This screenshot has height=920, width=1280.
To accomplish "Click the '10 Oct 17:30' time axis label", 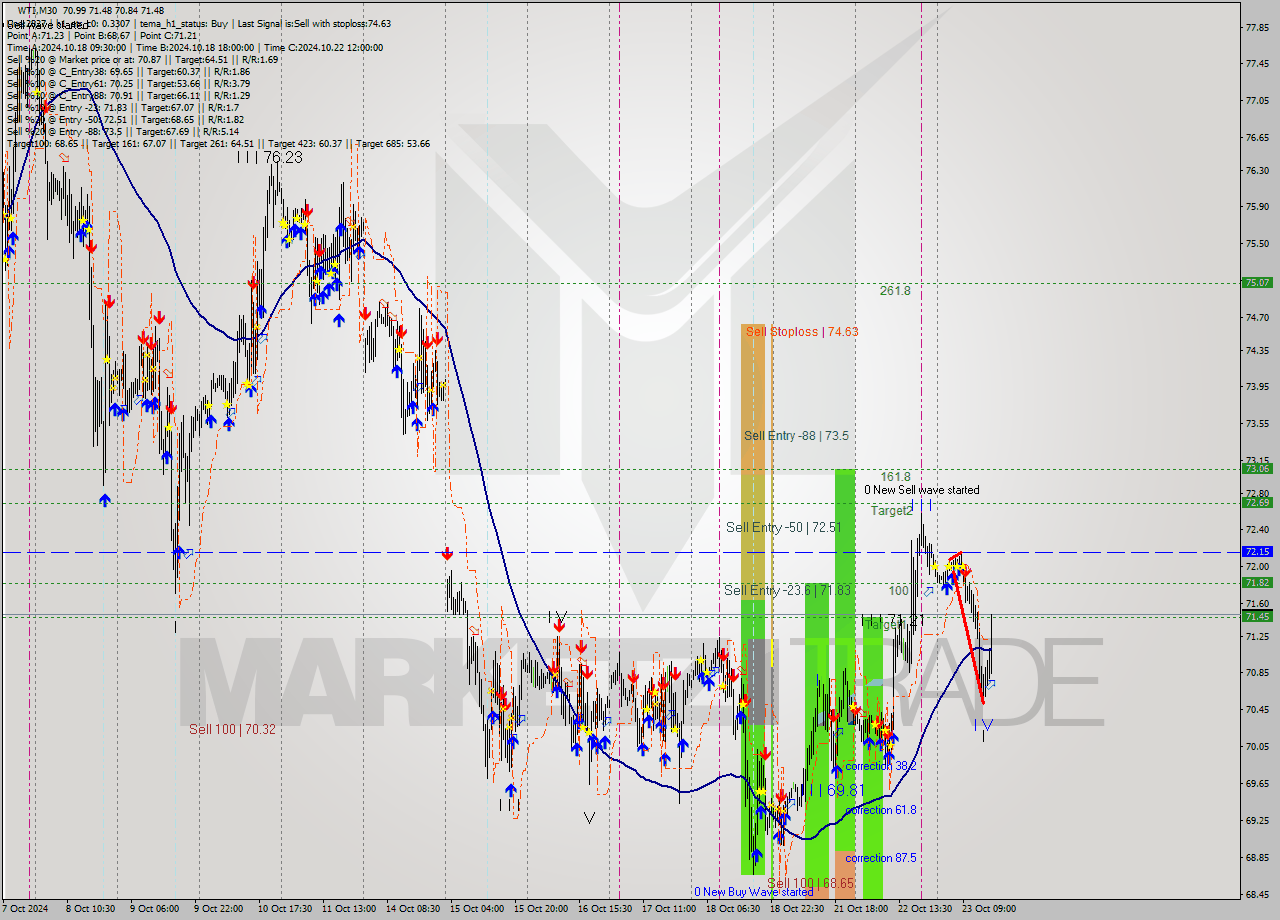I will coord(283,909).
